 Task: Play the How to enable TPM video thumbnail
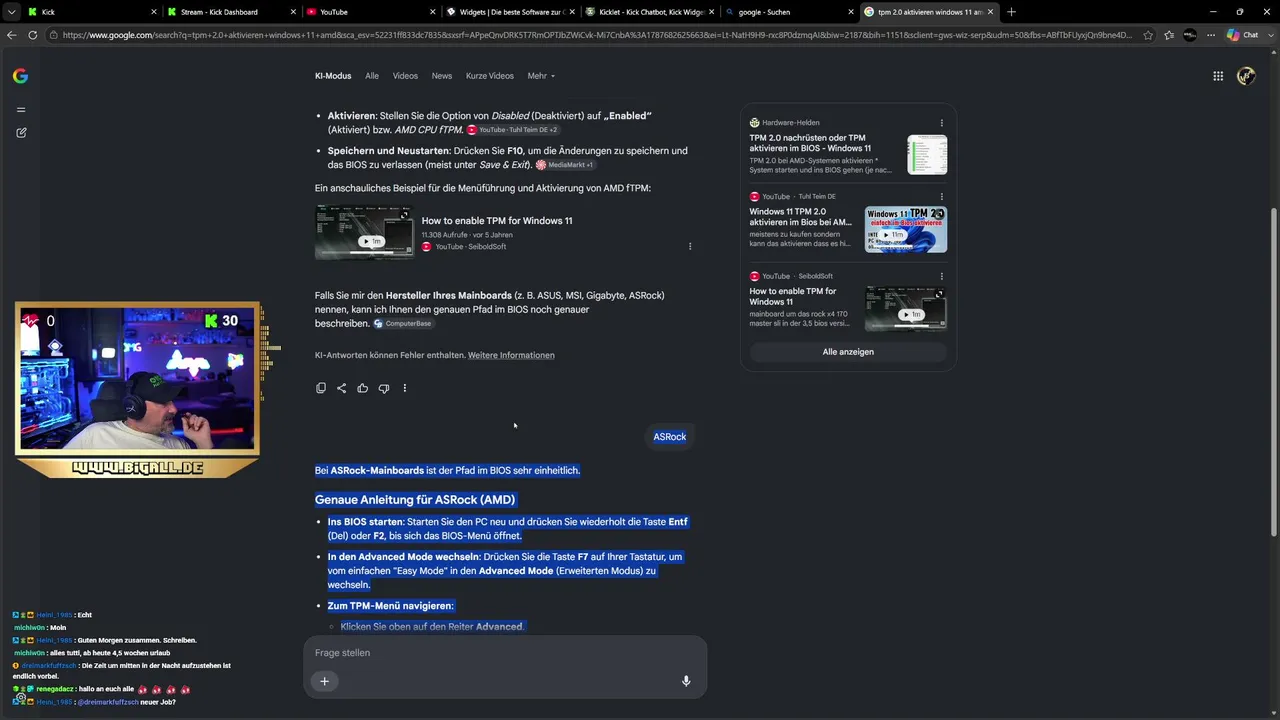364,232
